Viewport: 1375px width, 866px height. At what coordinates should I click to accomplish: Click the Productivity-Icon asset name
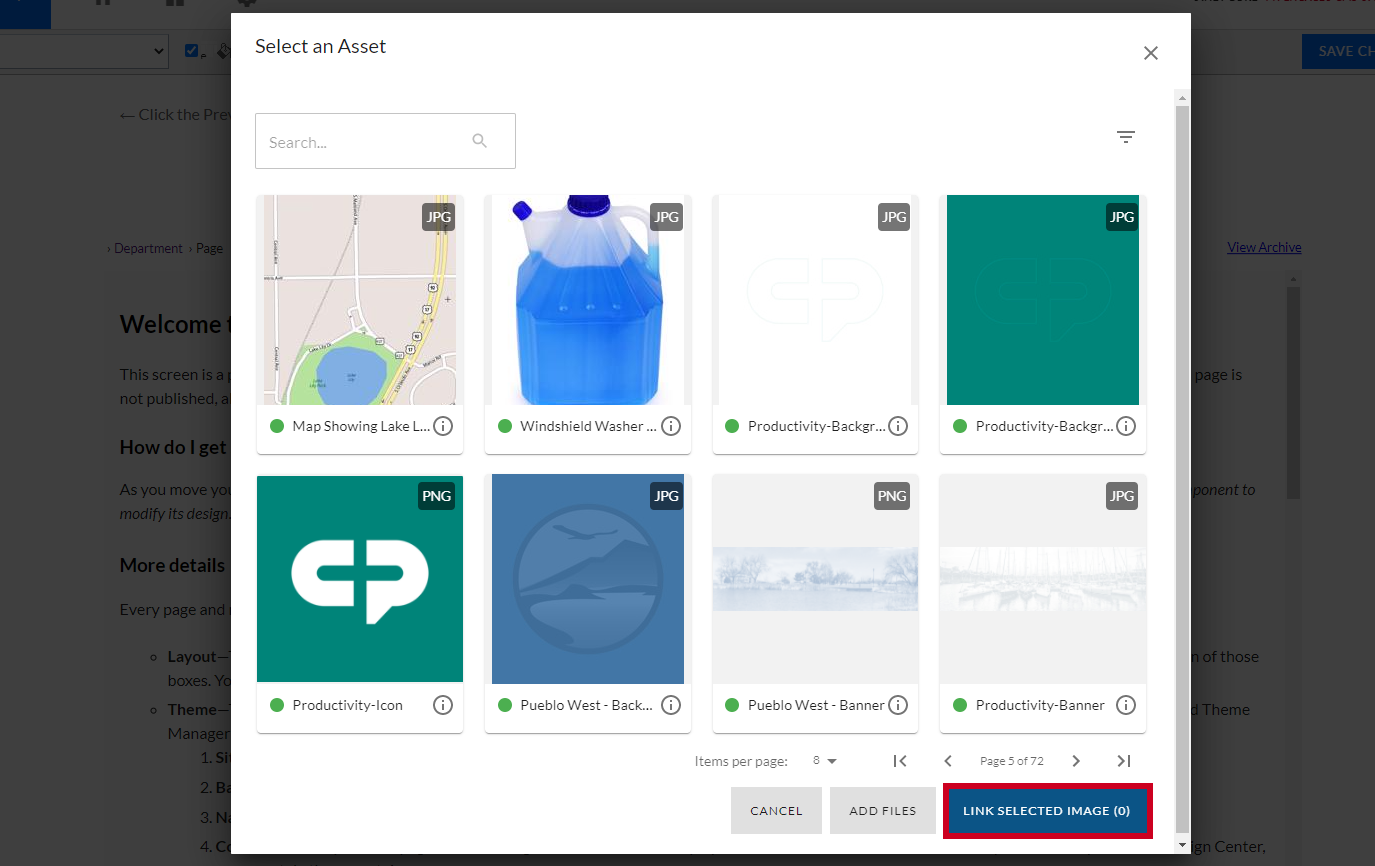click(x=348, y=705)
